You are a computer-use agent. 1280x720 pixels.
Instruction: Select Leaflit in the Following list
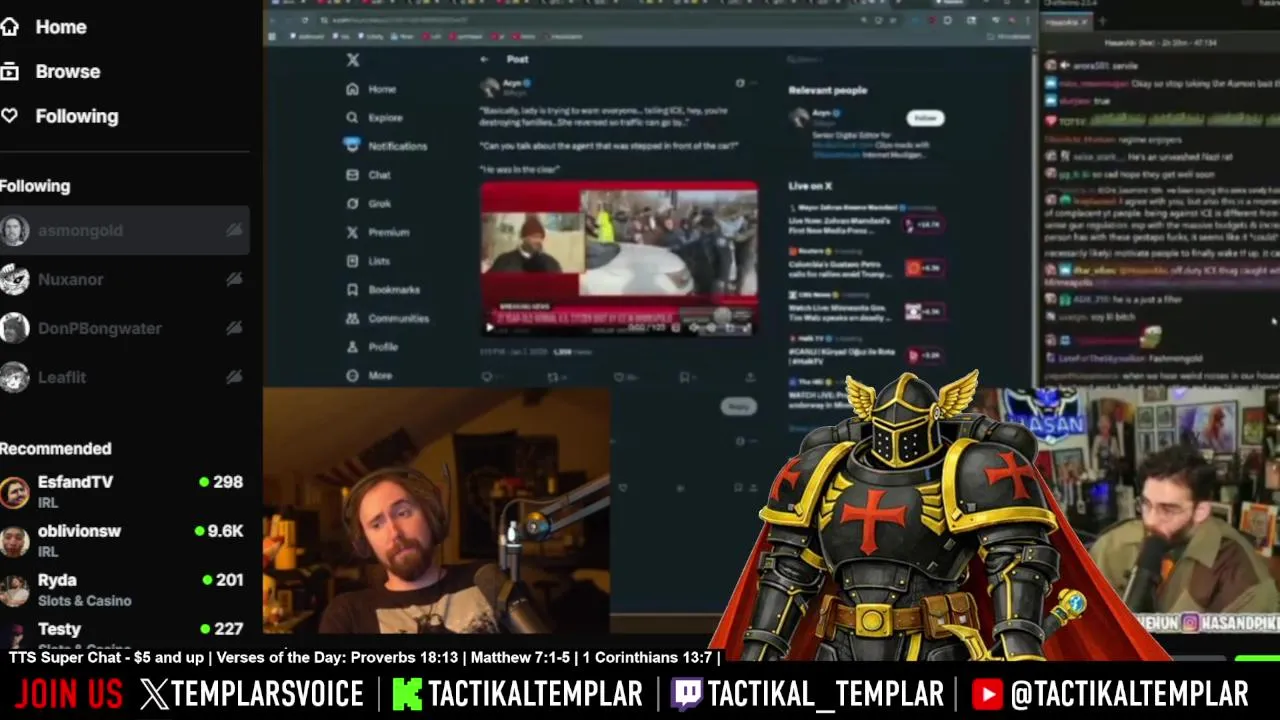click(124, 377)
